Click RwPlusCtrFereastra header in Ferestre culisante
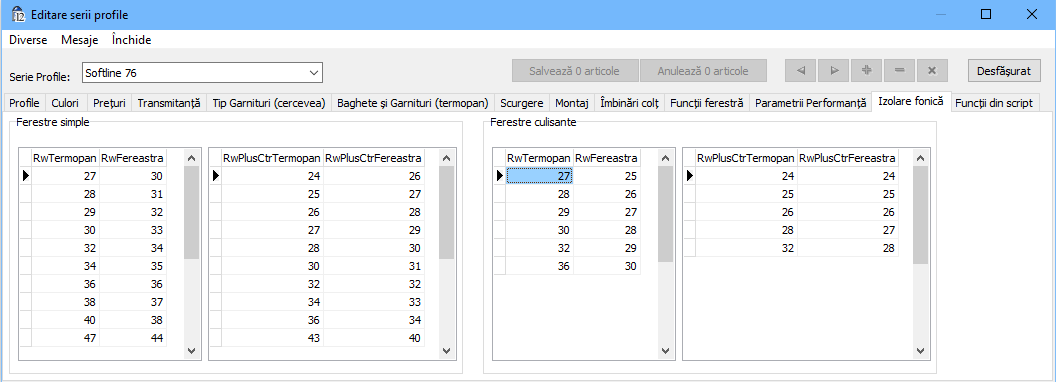 coord(847,158)
